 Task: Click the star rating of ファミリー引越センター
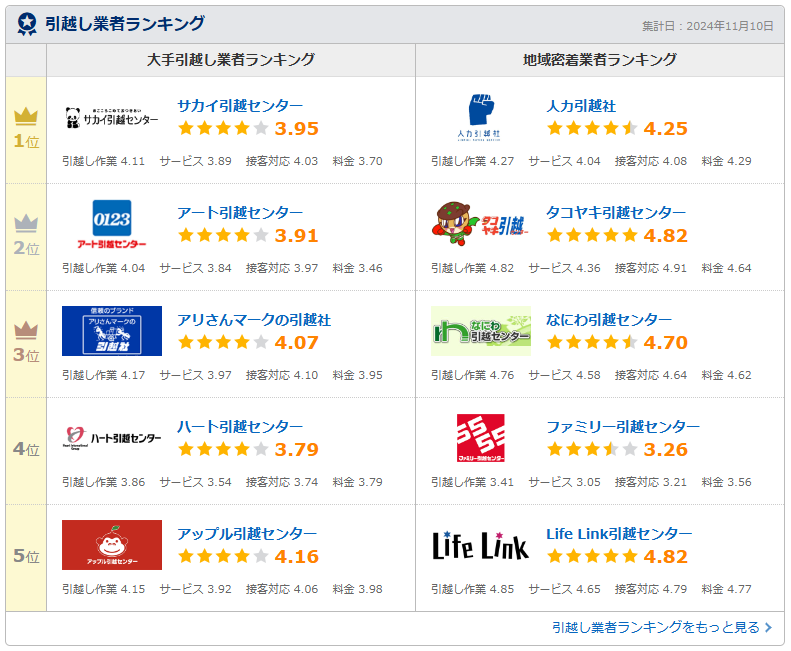592,449
